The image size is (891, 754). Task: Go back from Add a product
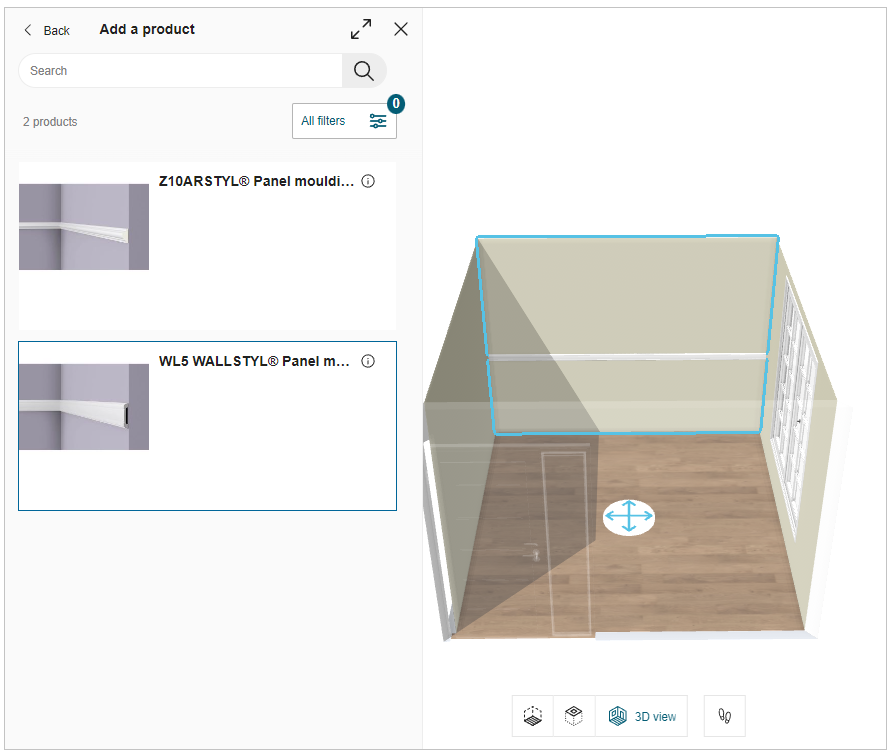[x=47, y=30]
